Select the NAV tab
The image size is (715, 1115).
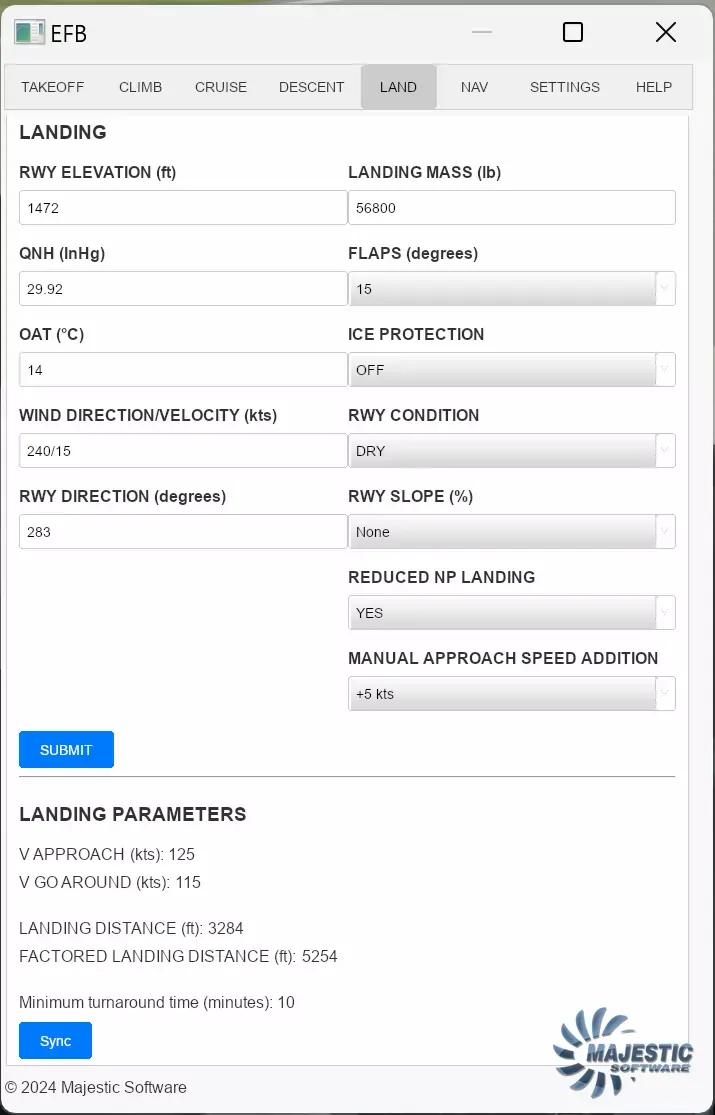[x=474, y=87]
